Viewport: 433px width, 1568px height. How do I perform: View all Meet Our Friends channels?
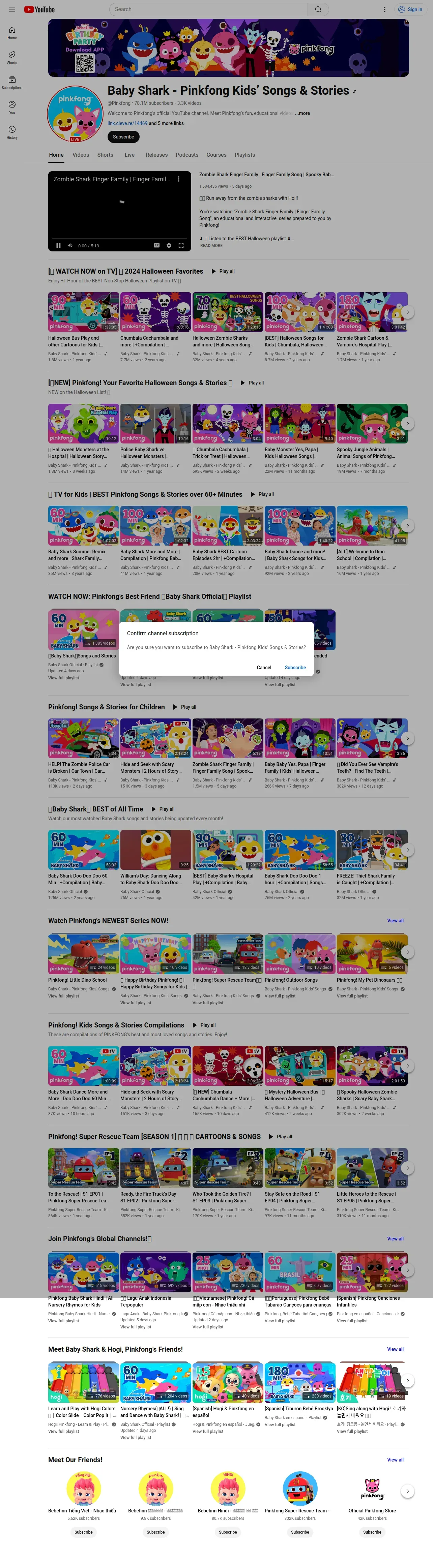(x=395, y=1459)
